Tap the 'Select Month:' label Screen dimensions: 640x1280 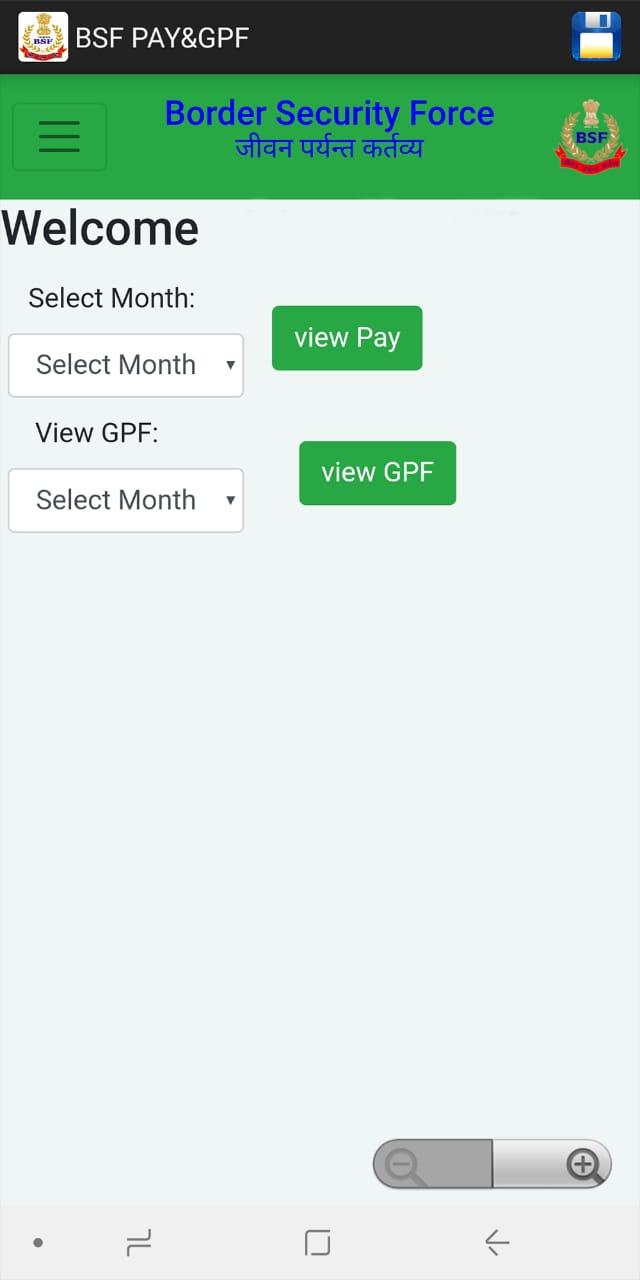coord(112,298)
